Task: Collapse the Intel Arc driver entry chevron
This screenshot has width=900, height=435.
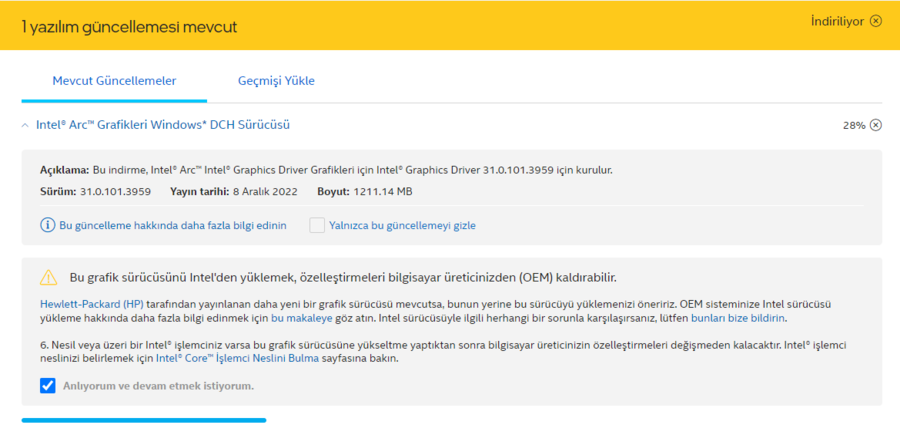Action: click(25, 125)
